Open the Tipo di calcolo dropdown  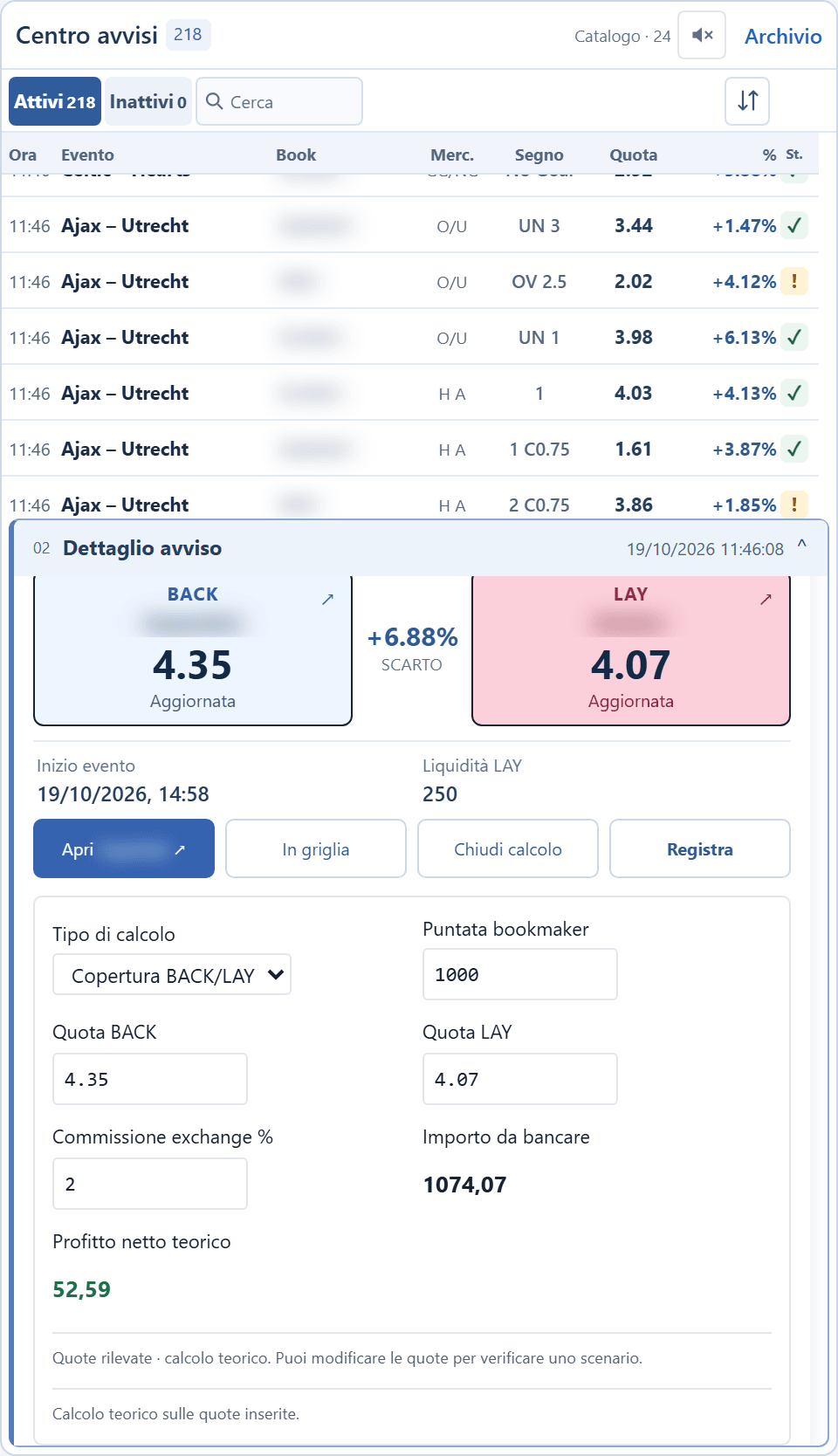[172, 975]
